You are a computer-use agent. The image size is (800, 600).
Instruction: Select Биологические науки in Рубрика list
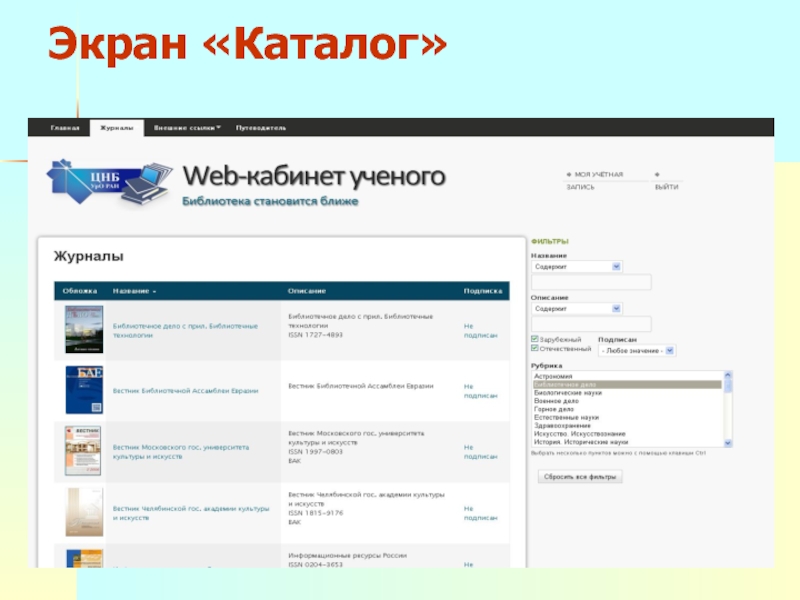pyautogui.click(x=627, y=393)
